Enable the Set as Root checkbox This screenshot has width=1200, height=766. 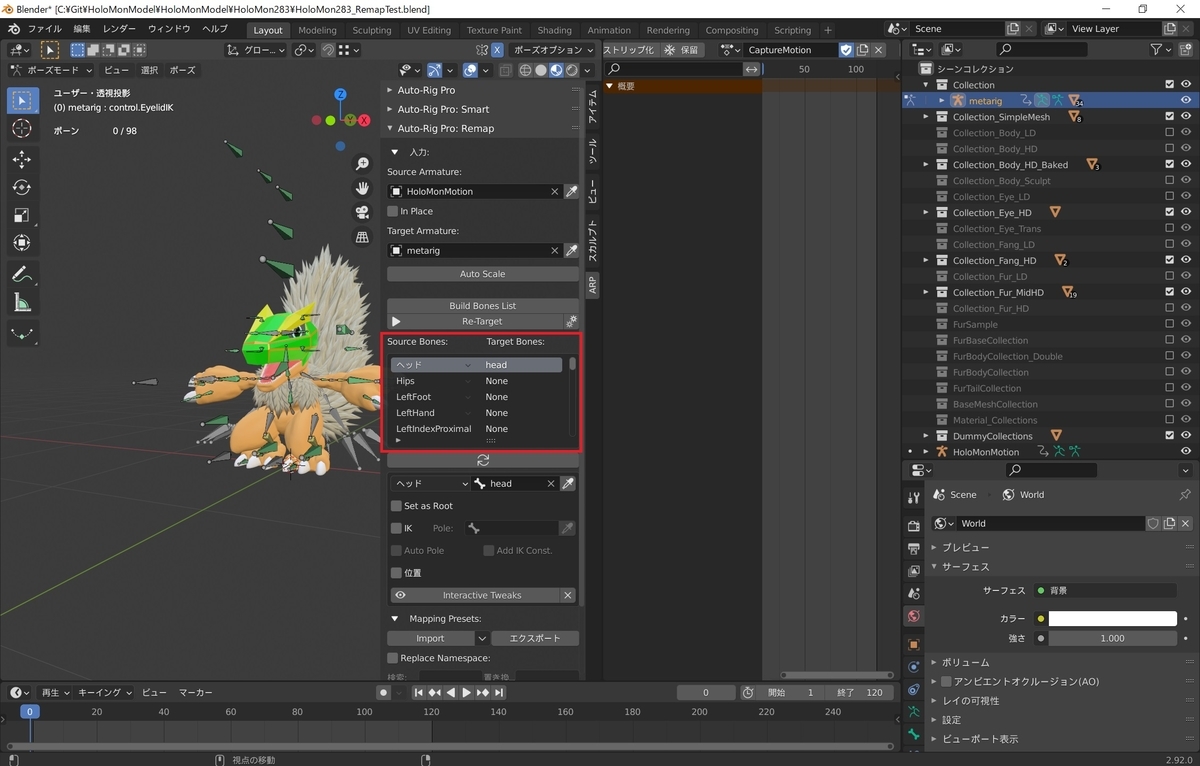(396, 506)
